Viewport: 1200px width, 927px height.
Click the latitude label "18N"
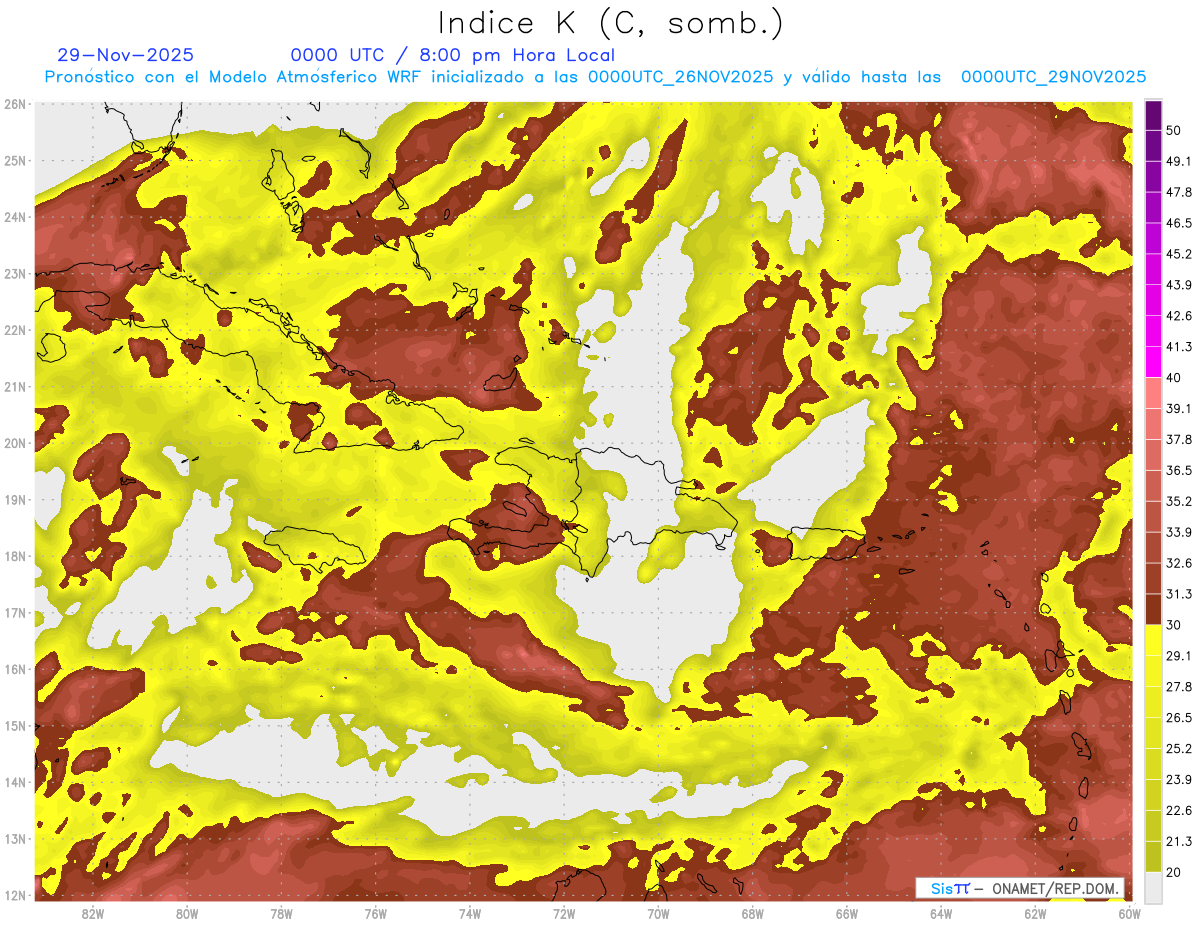click(15, 556)
